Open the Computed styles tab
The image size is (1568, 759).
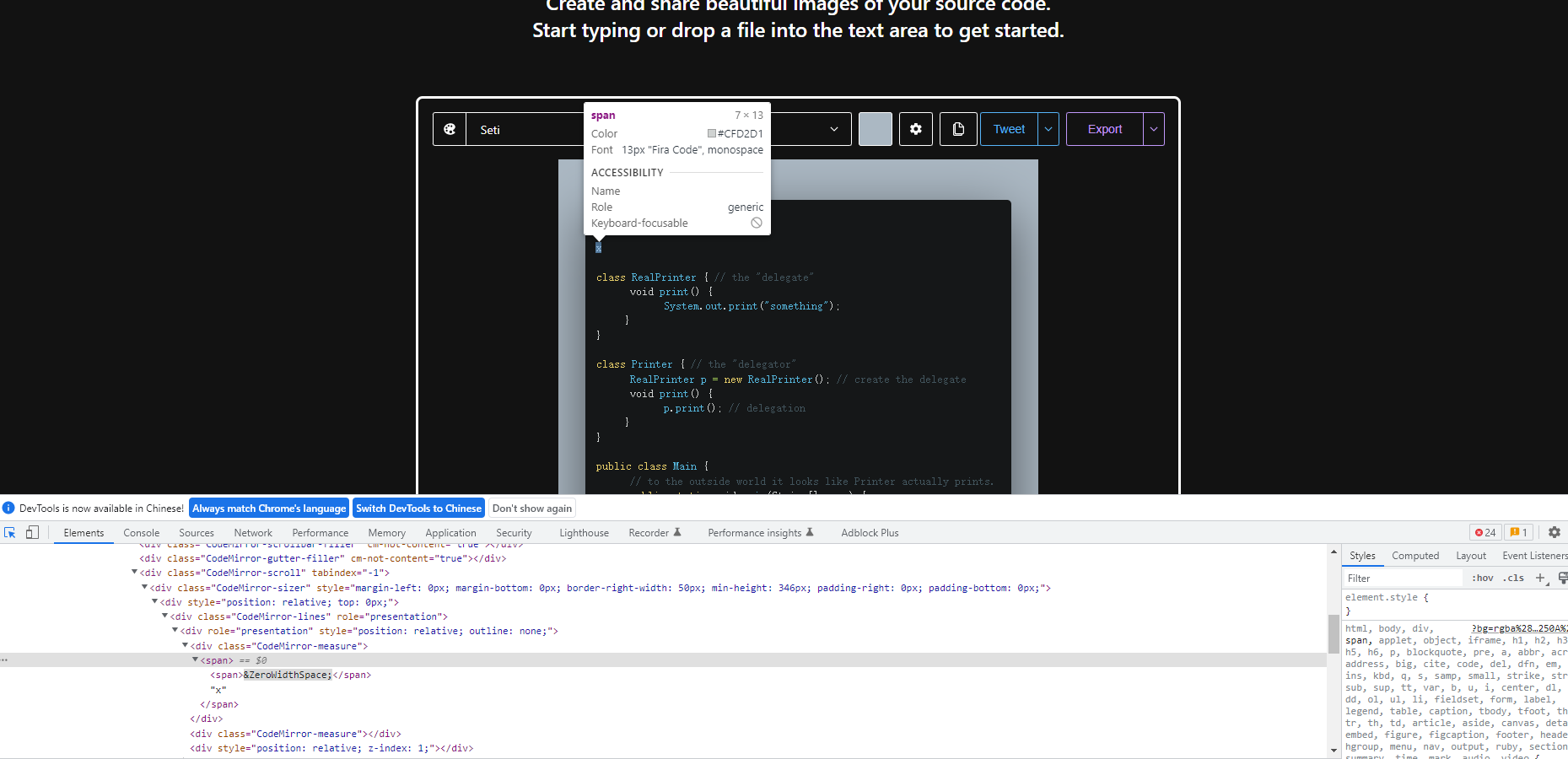pos(1415,555)
